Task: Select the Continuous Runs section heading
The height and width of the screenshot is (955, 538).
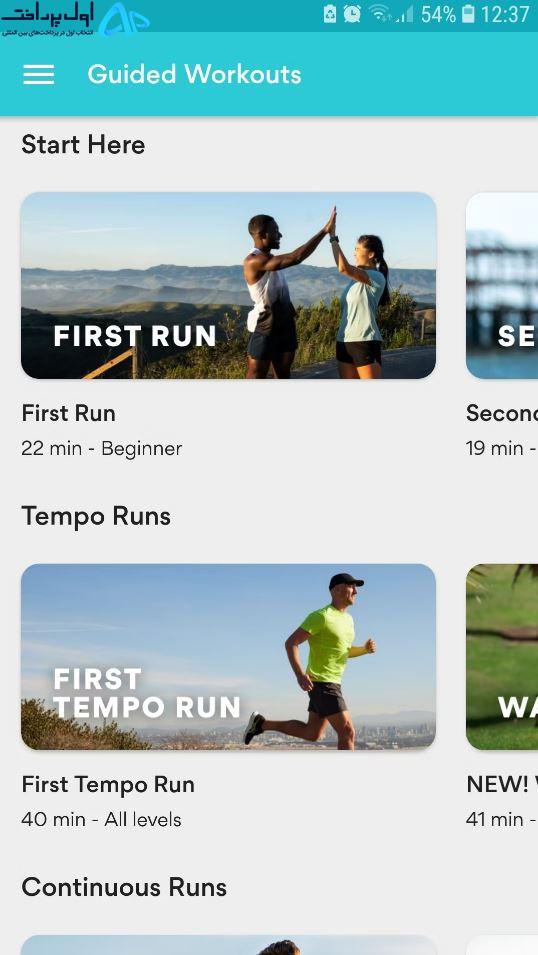Action: tap(124, 887)
